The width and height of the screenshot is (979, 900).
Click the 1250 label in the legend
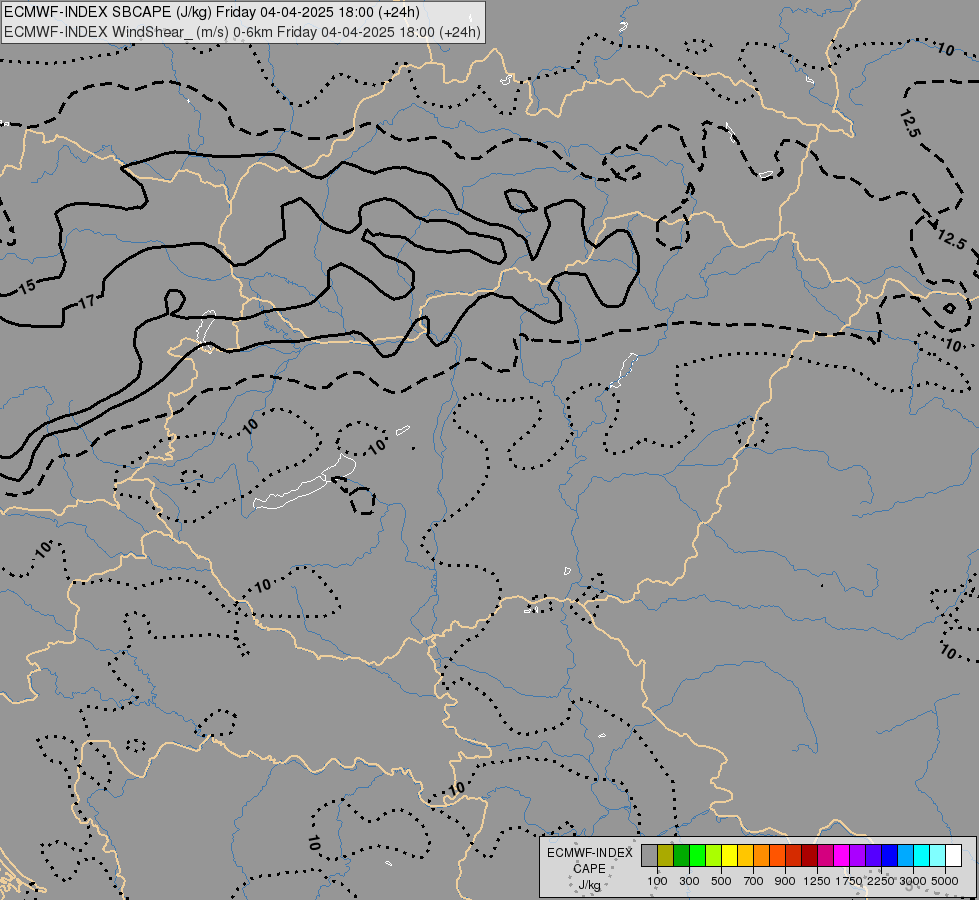tap(817, 881)
